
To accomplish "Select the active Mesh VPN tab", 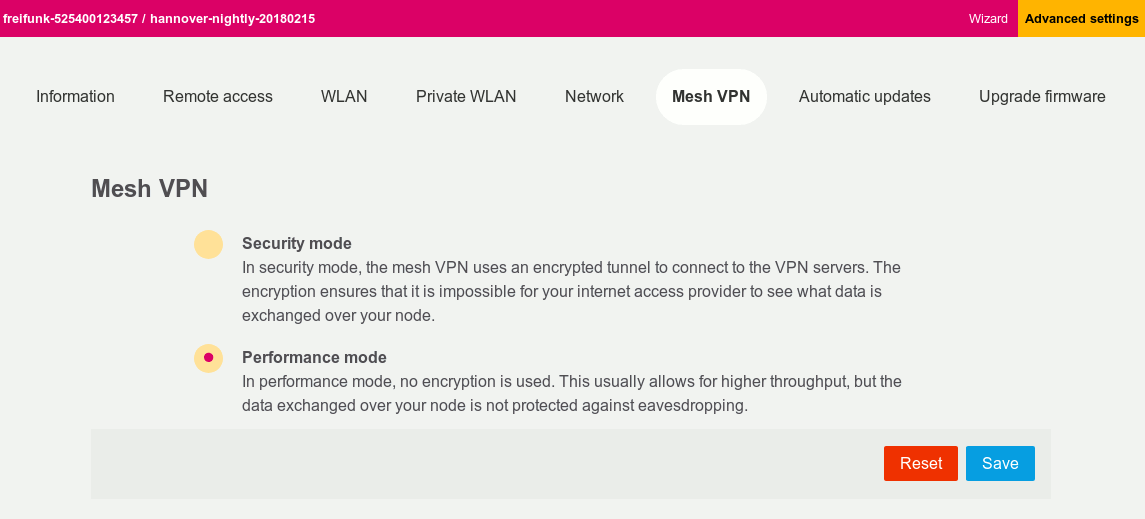I will 710,97.
